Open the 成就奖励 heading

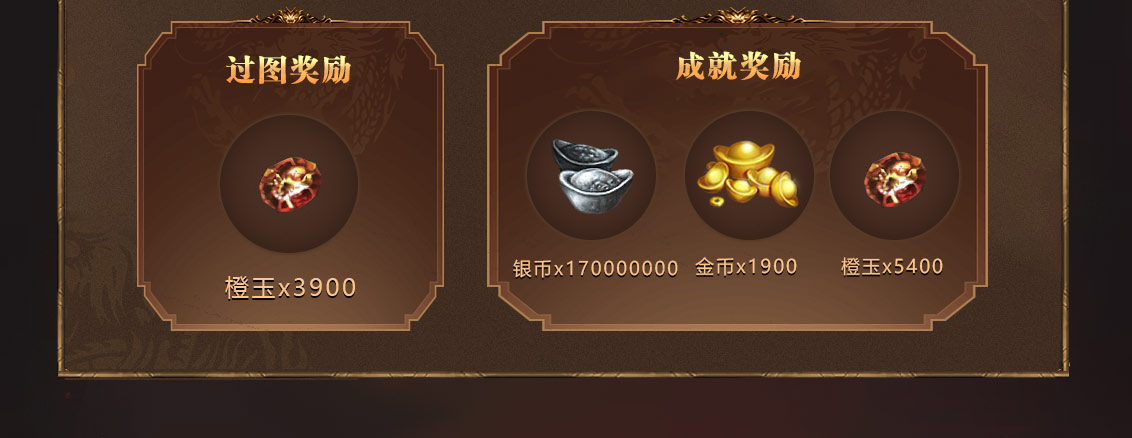pos(738,67)
